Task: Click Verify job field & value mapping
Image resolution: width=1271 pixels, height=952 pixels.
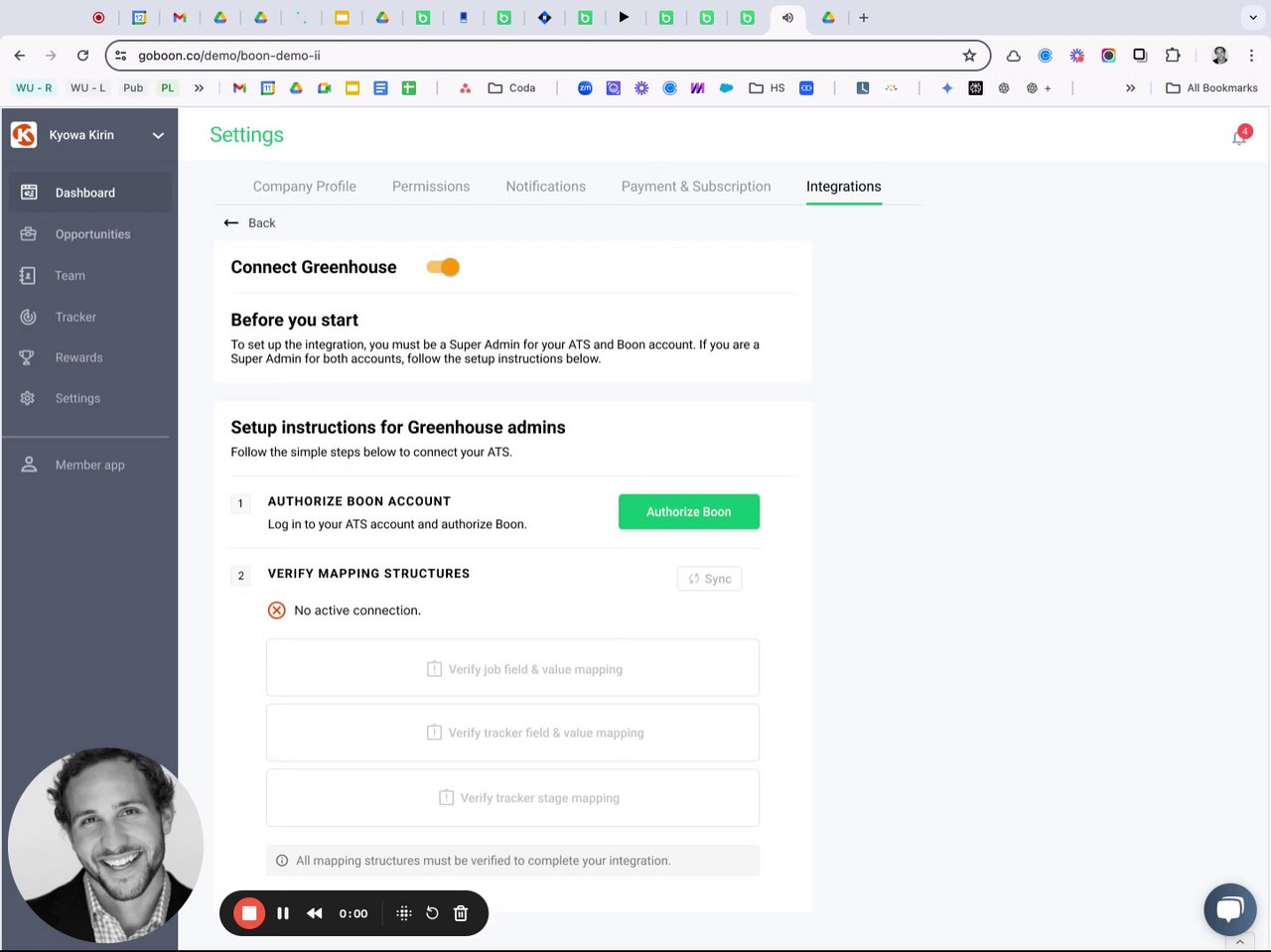Action: (512, 668)
